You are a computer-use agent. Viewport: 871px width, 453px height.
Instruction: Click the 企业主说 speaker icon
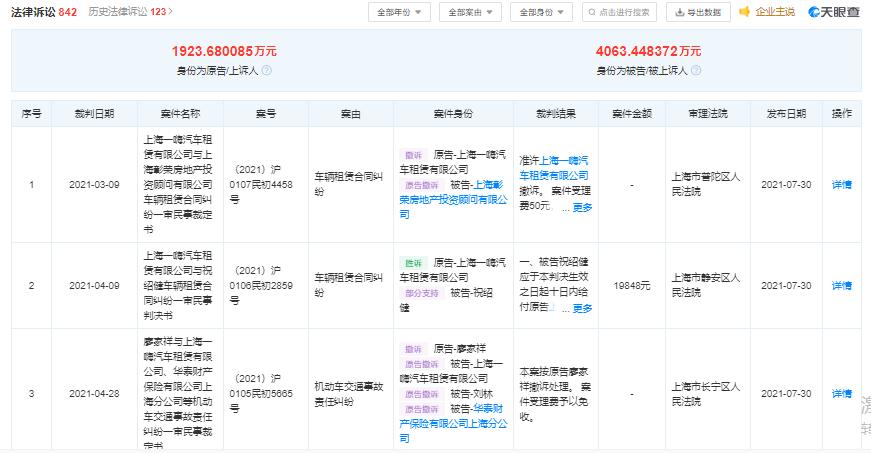coord(745,12)
